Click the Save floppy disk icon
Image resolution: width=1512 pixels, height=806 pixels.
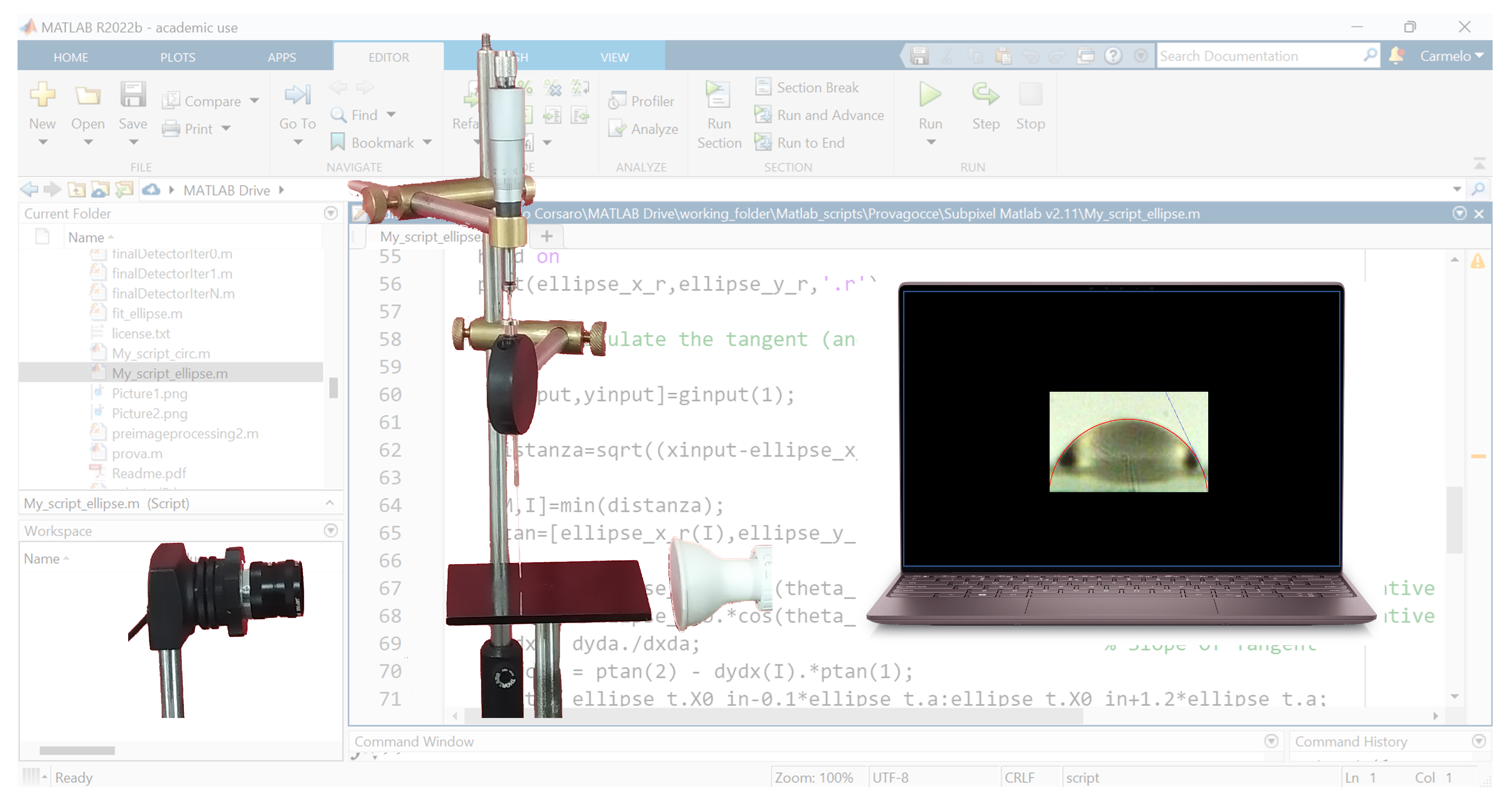133,95
